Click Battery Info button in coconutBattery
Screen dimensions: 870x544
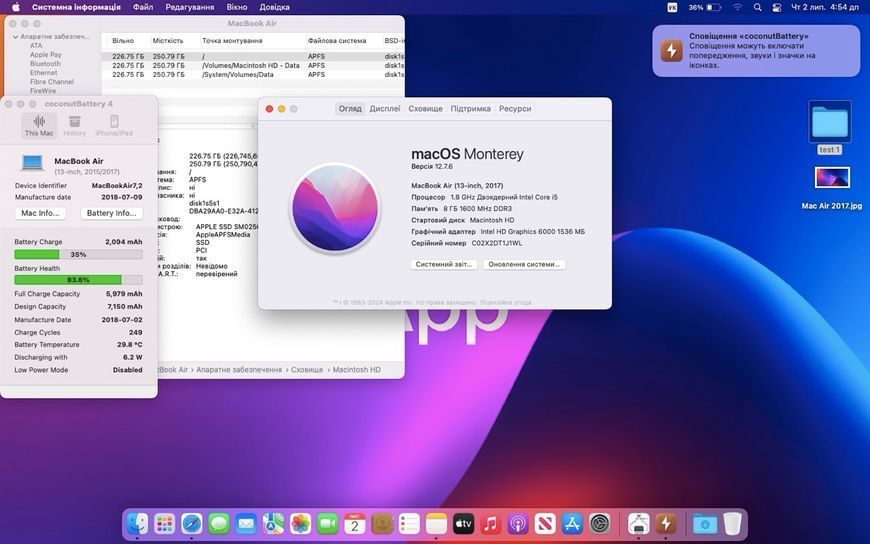click(112, 213)
